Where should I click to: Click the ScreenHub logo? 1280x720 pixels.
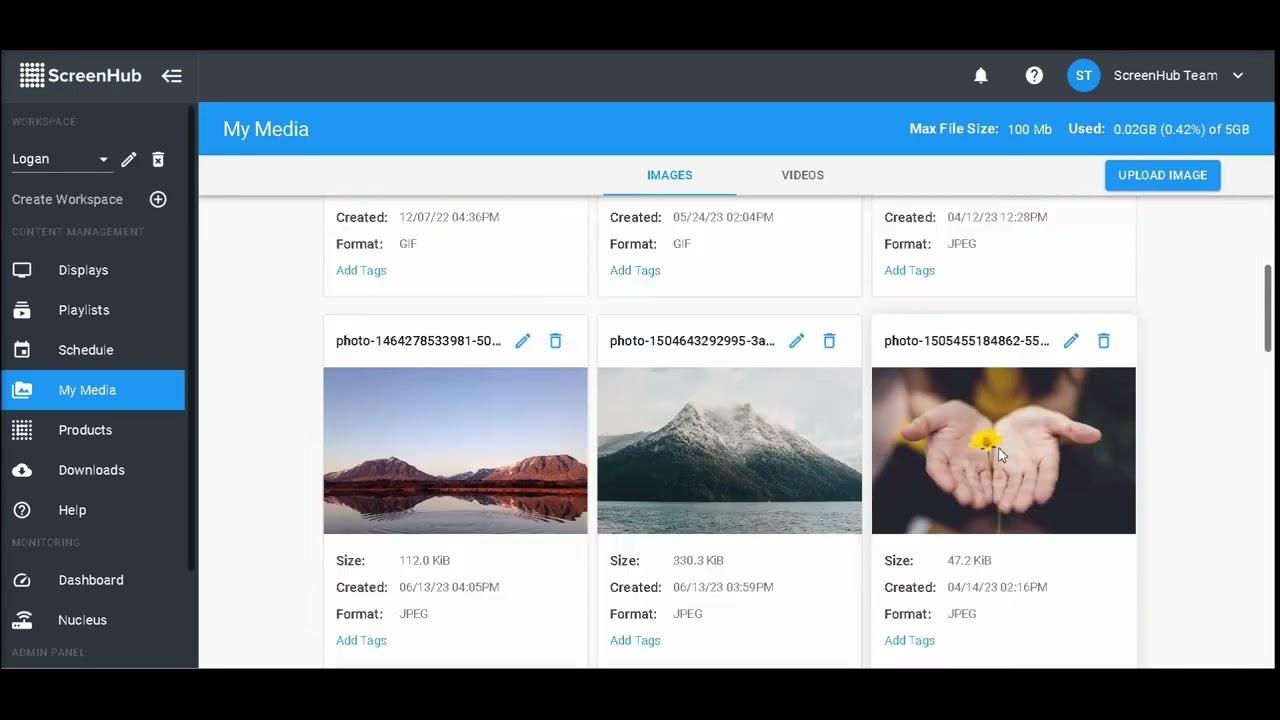[80, 75]
